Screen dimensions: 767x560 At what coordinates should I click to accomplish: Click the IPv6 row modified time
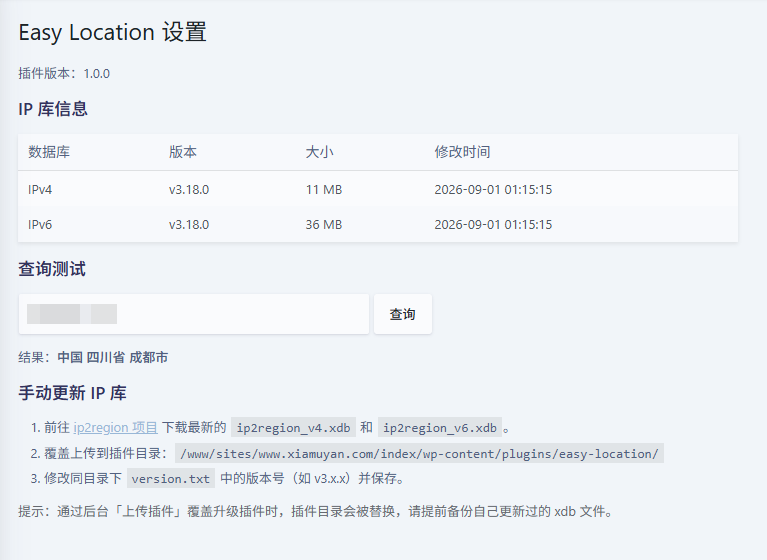click(x=493, y=224)
